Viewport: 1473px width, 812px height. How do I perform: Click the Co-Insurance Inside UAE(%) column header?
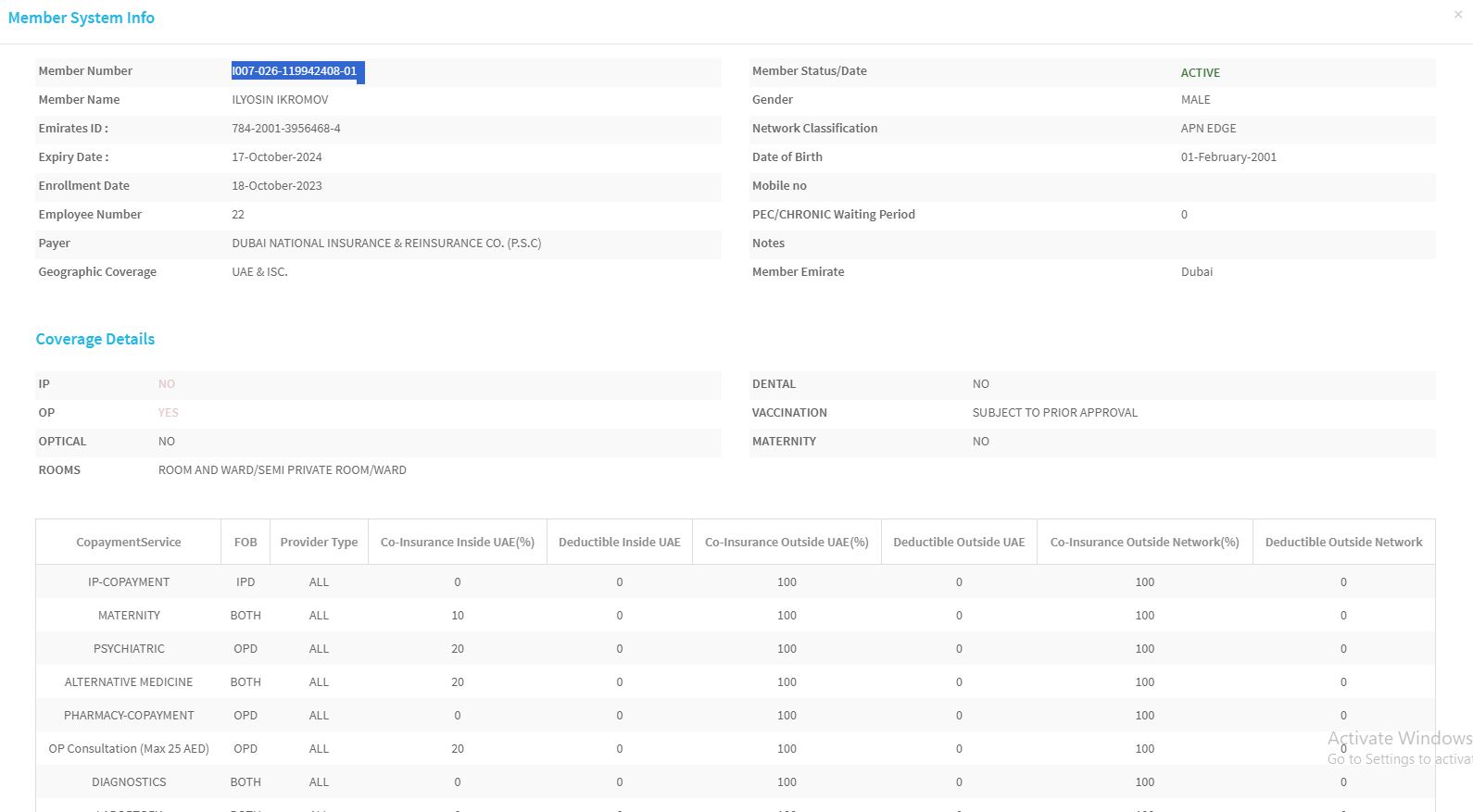(x=458, y=543)
